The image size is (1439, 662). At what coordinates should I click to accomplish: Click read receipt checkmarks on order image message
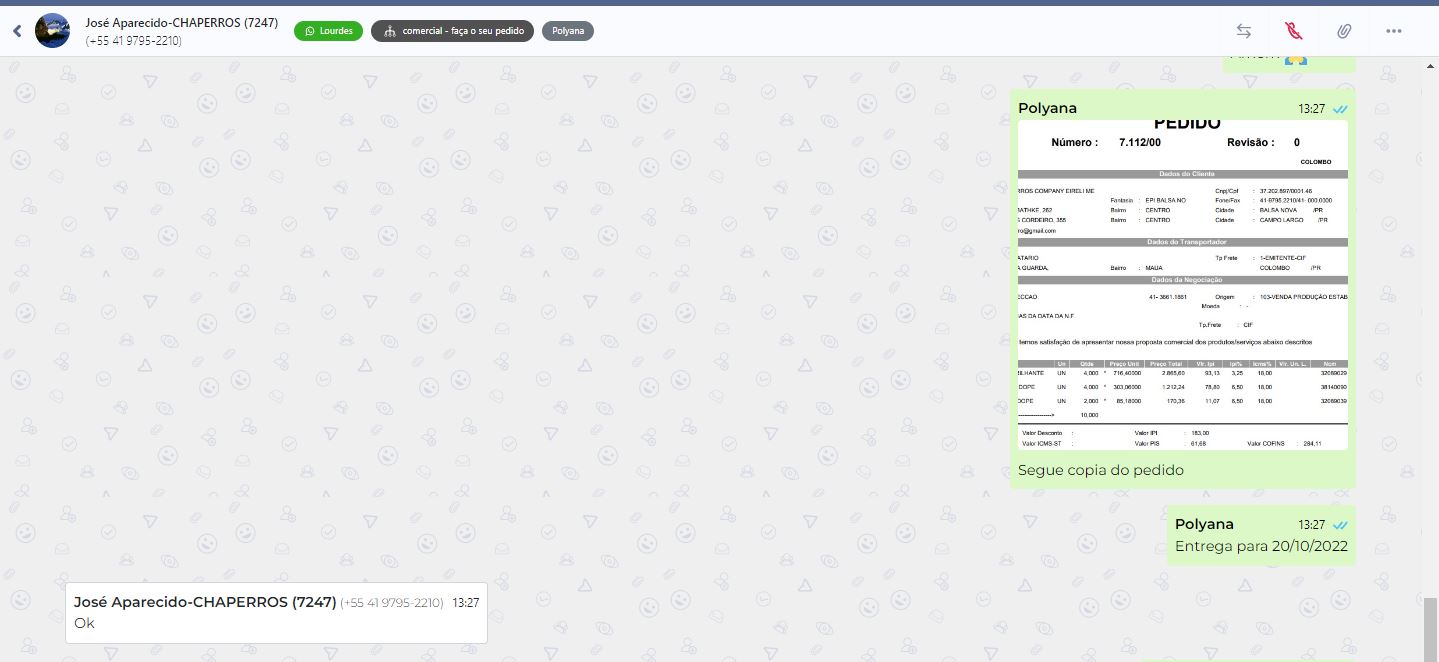coord(1340,108)
